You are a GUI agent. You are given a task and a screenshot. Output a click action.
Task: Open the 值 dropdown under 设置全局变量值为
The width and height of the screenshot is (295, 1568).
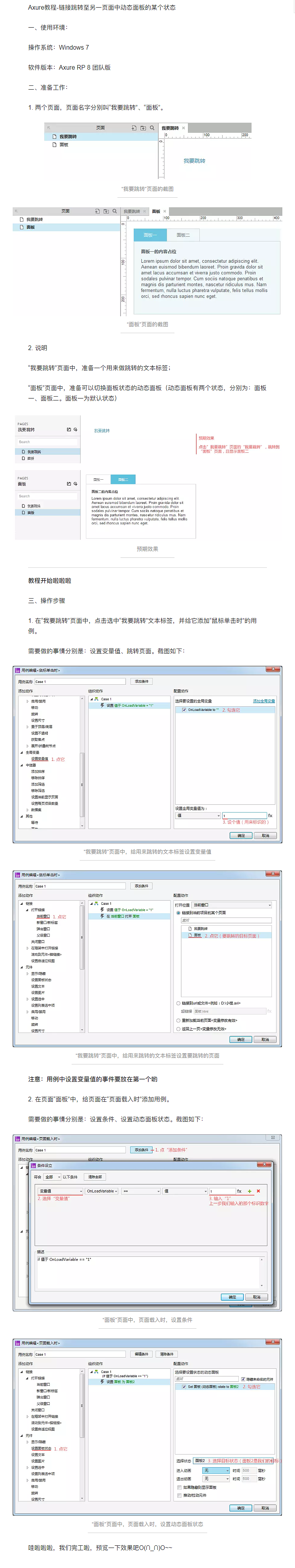(198, 815)
